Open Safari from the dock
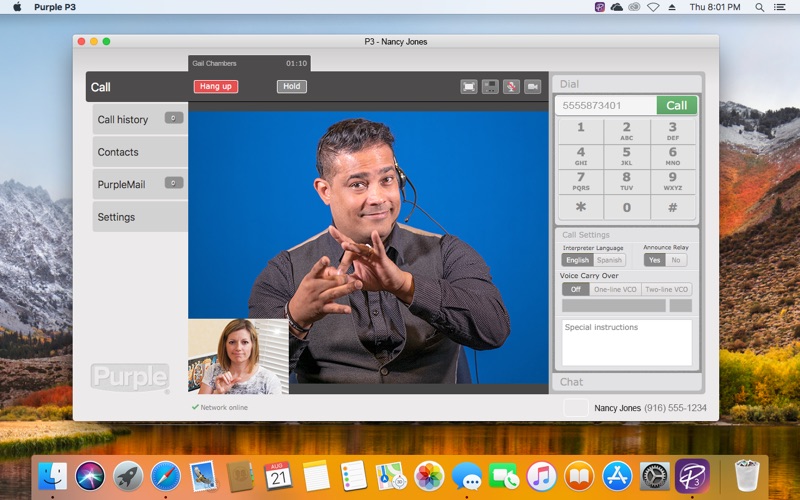 165,476
